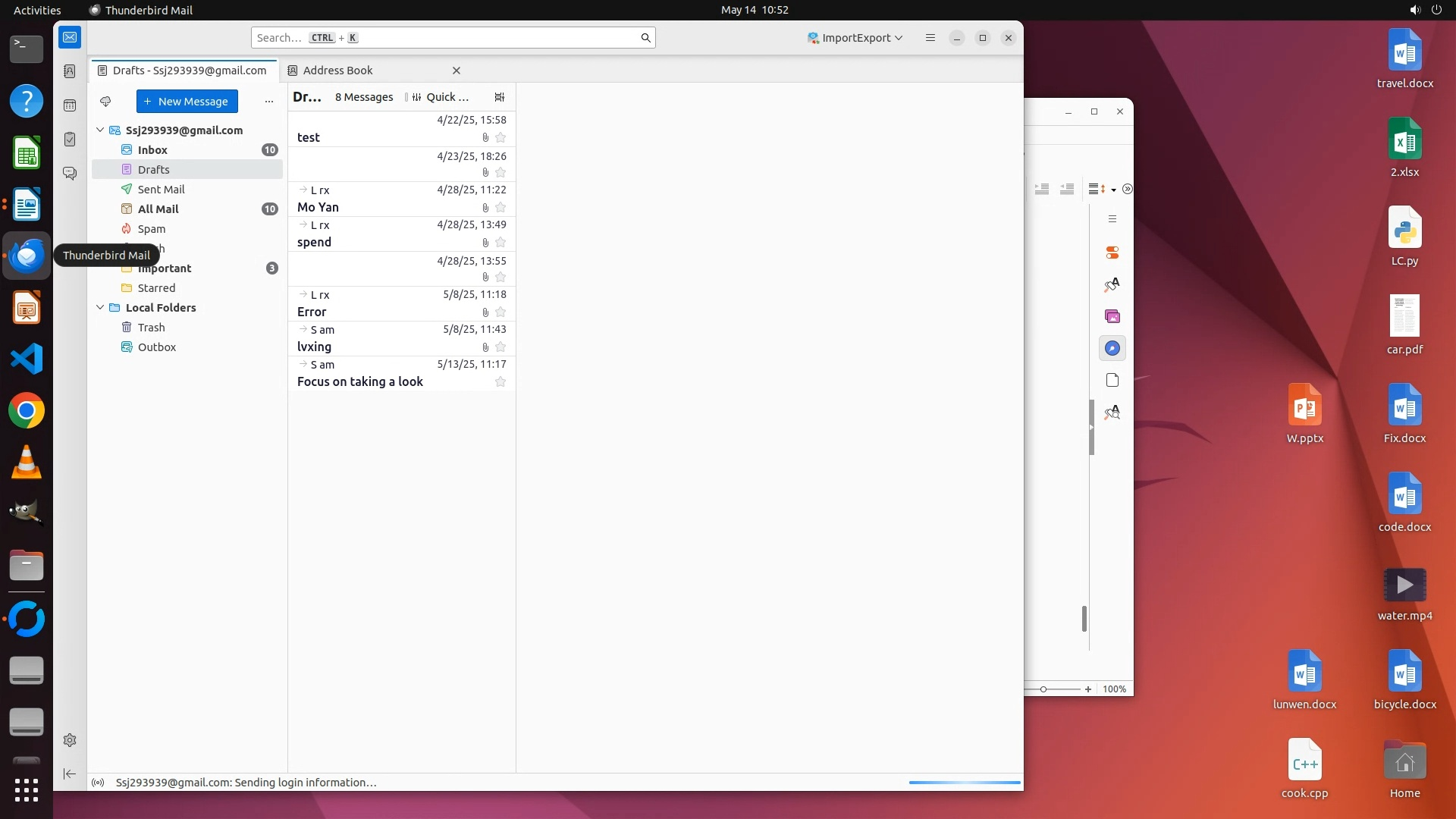Collapse the spaces toolbar
This screenshot has width=1456, height=819.
tap(70, 773)
